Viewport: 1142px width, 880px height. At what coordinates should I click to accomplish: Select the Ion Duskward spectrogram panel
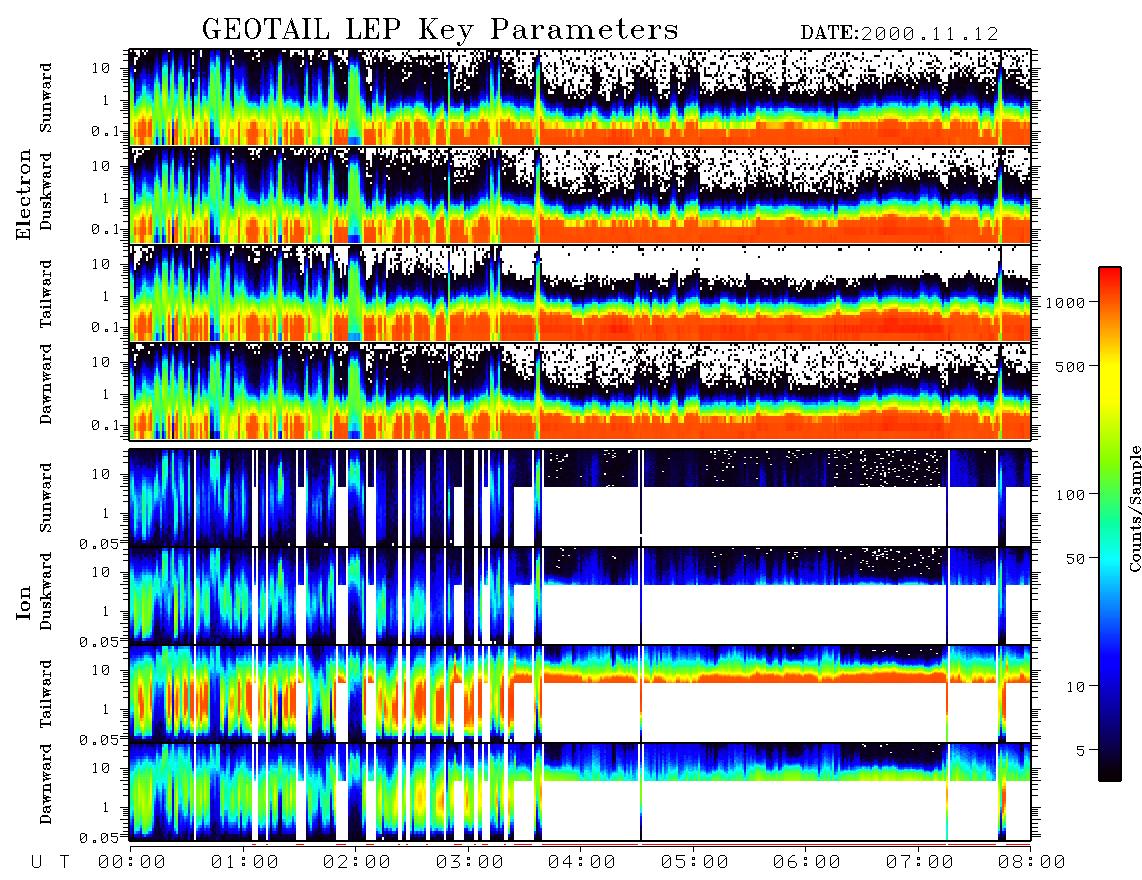[x=580, y=596]
